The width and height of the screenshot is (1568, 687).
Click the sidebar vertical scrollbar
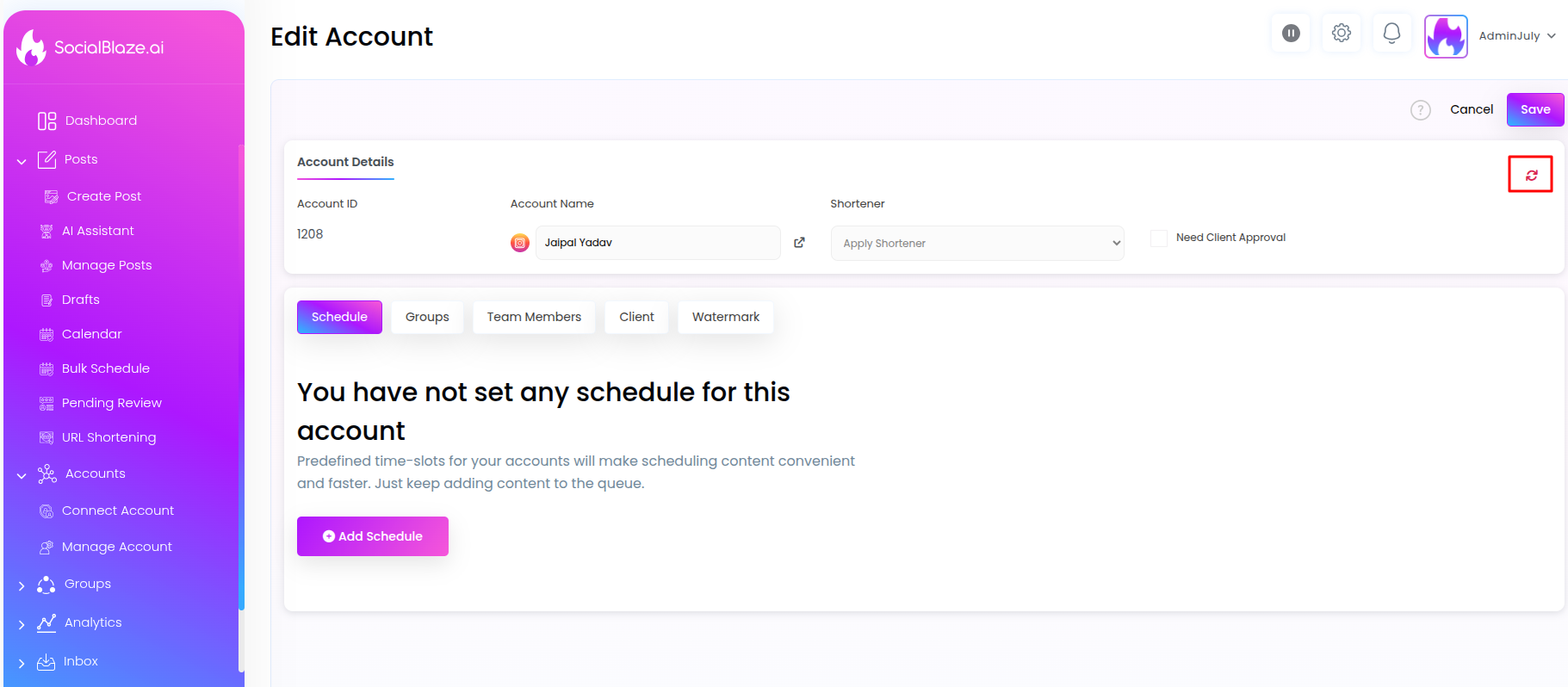point(241,379)
